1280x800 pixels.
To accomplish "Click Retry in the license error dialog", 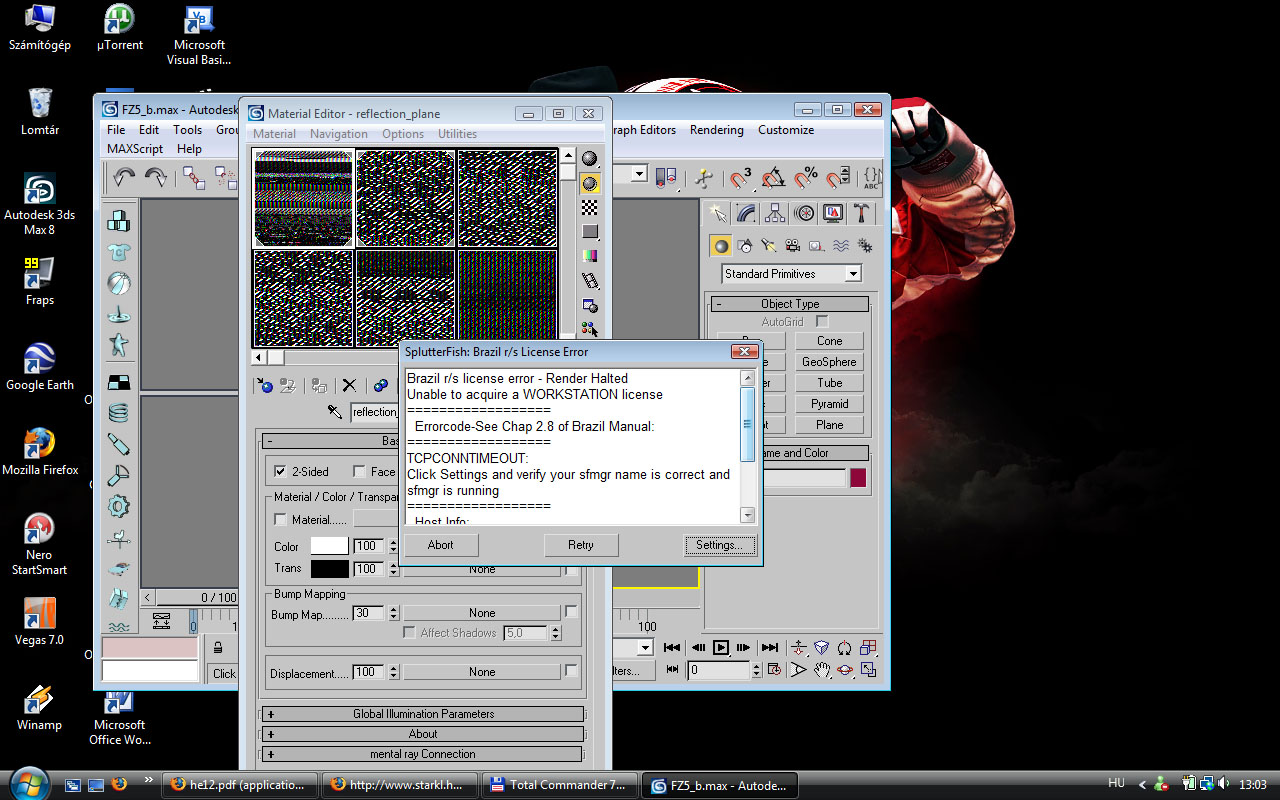I will pyautogui.click(x=581, y=545).
